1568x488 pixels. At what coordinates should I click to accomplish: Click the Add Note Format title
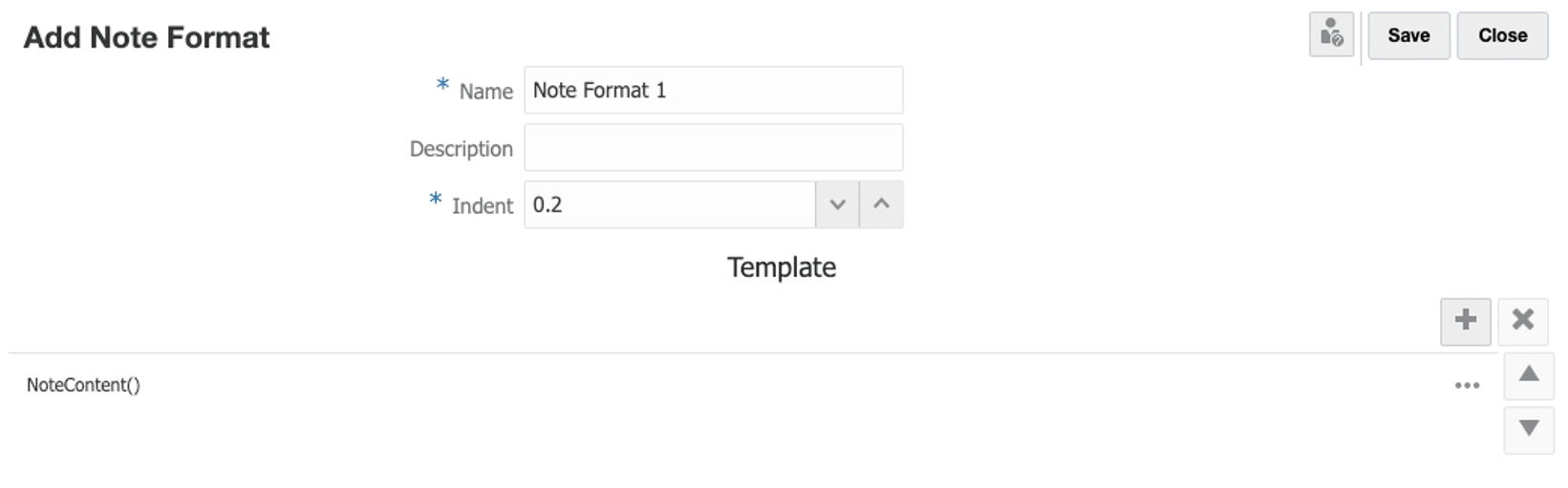(146, 37)
